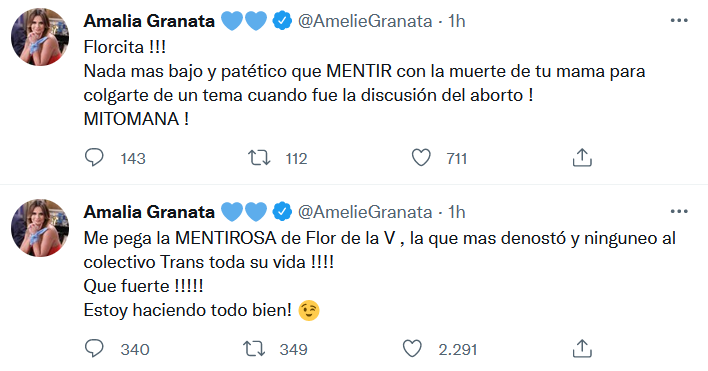Open Amalia Granata avatar in second tweet
Image resolution: width=708 pixels, height=371 pixels.
pos(40,228)
